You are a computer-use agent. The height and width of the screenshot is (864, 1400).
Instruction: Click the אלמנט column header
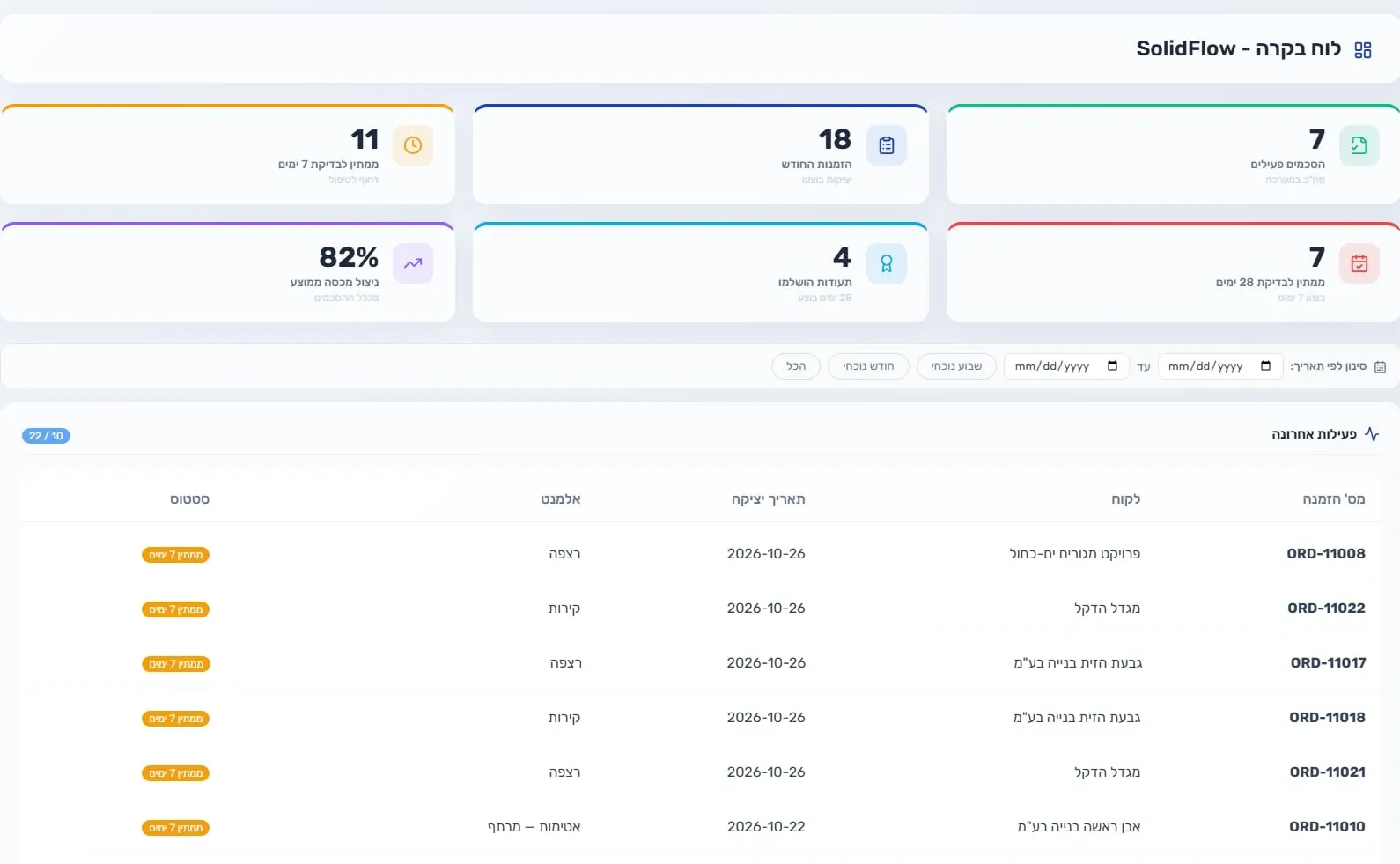(x=561, y=499)
